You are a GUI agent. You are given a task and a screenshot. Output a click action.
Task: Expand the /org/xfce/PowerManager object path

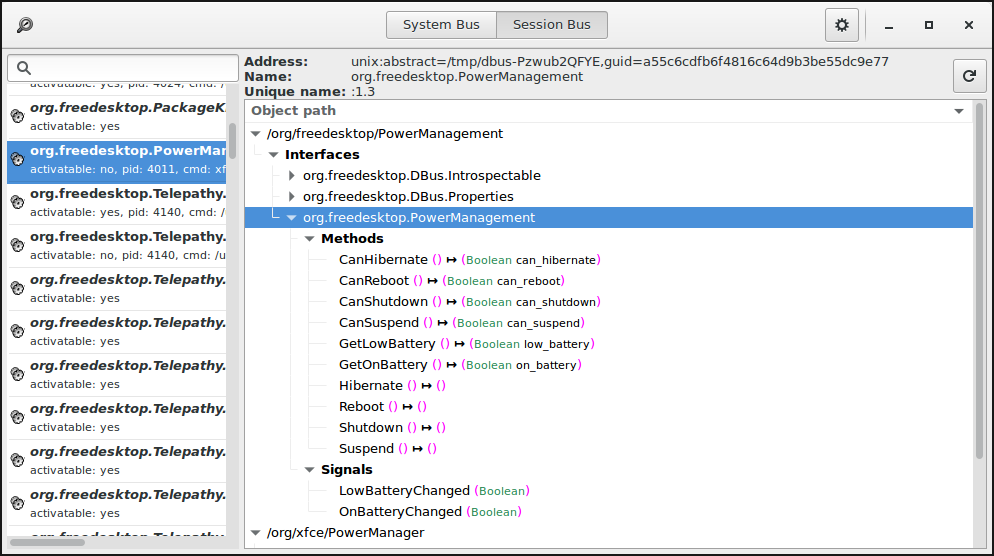tap(255, 533)
